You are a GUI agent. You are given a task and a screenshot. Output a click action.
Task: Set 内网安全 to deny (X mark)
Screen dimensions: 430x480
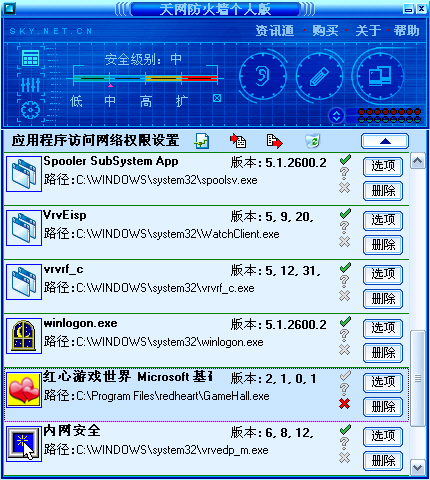click(x=344, y=458)
